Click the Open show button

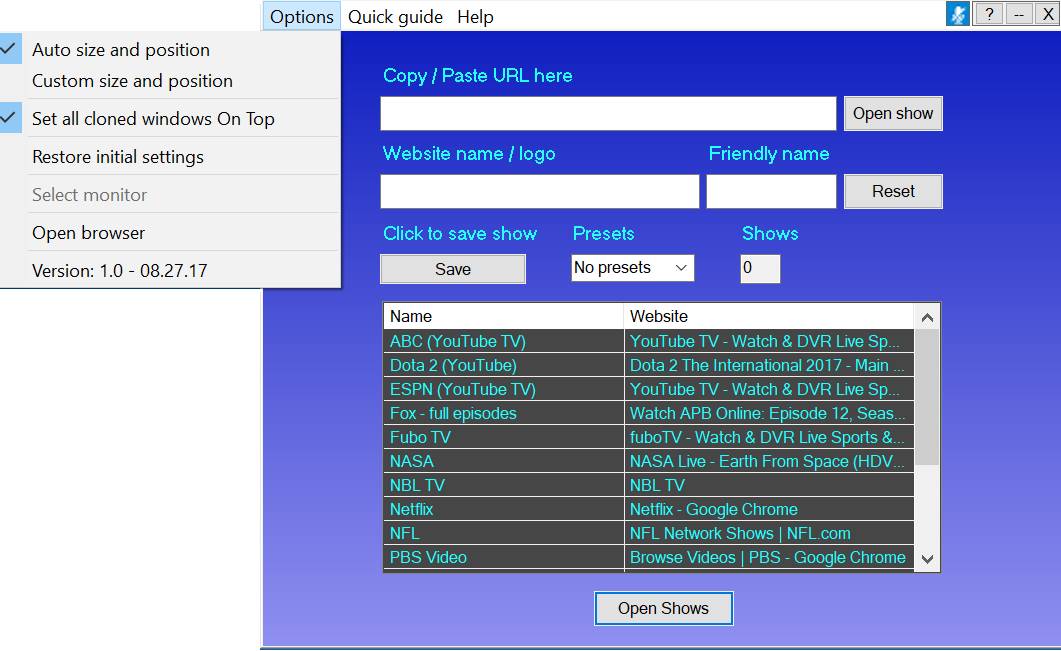coord(893,113)
